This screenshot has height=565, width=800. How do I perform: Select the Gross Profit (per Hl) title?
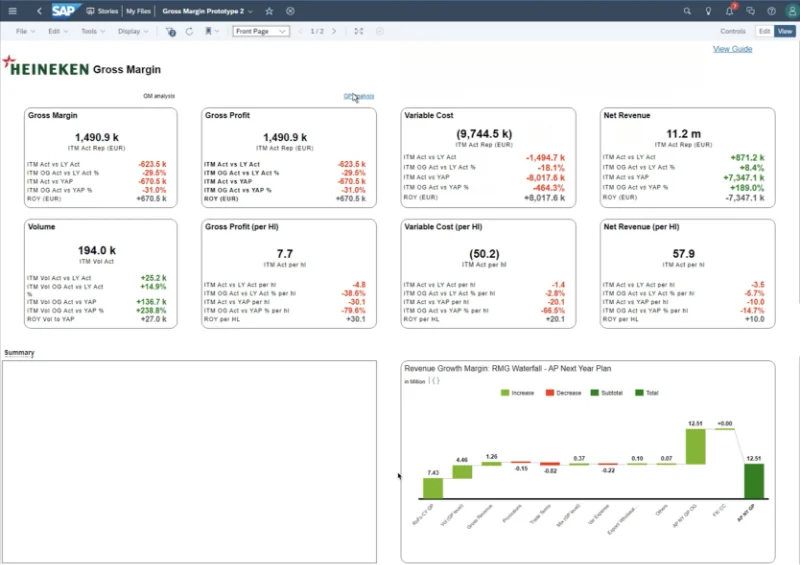coord(241,227)
